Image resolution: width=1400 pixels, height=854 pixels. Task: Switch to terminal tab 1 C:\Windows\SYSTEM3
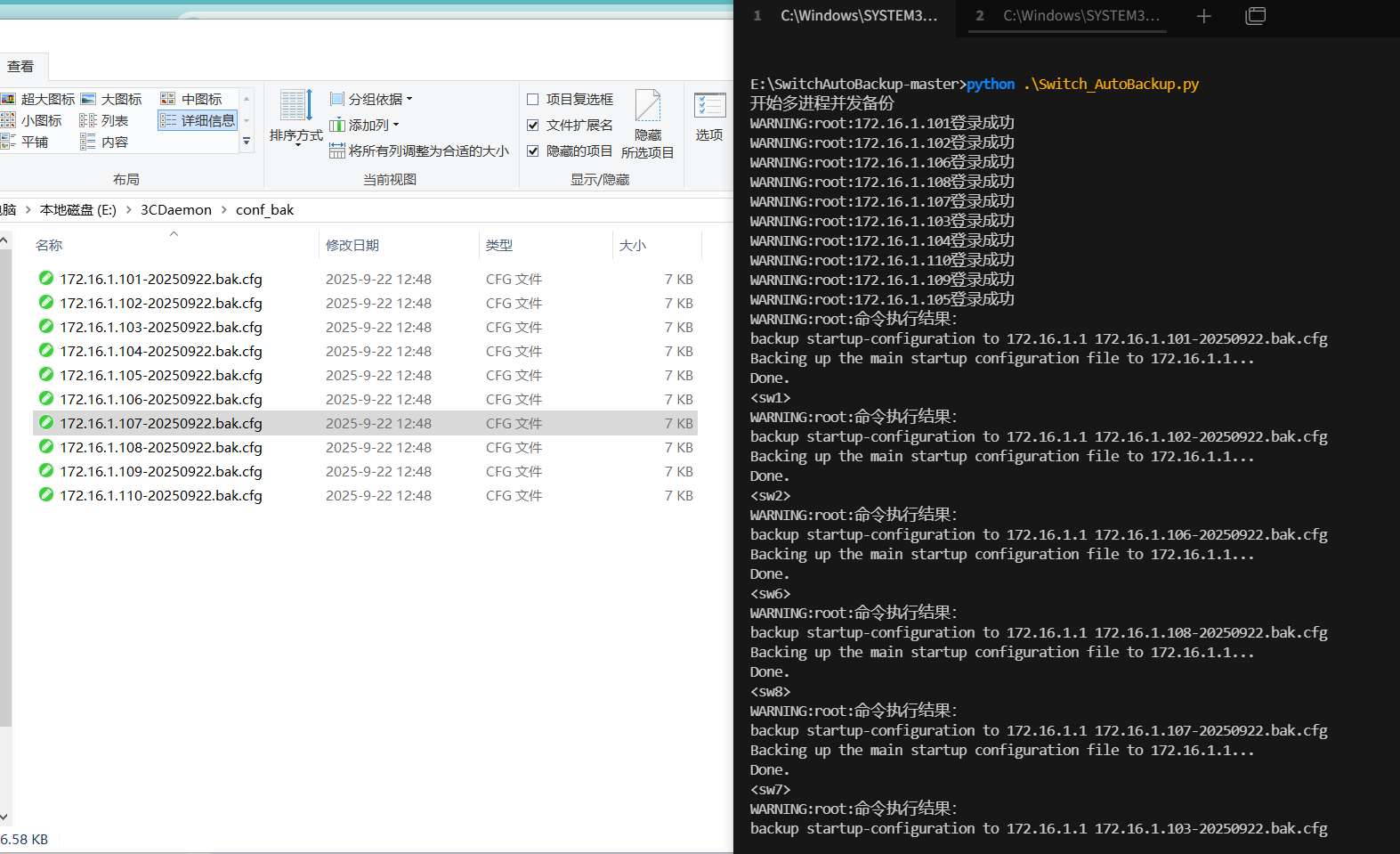tap(846, 16)
